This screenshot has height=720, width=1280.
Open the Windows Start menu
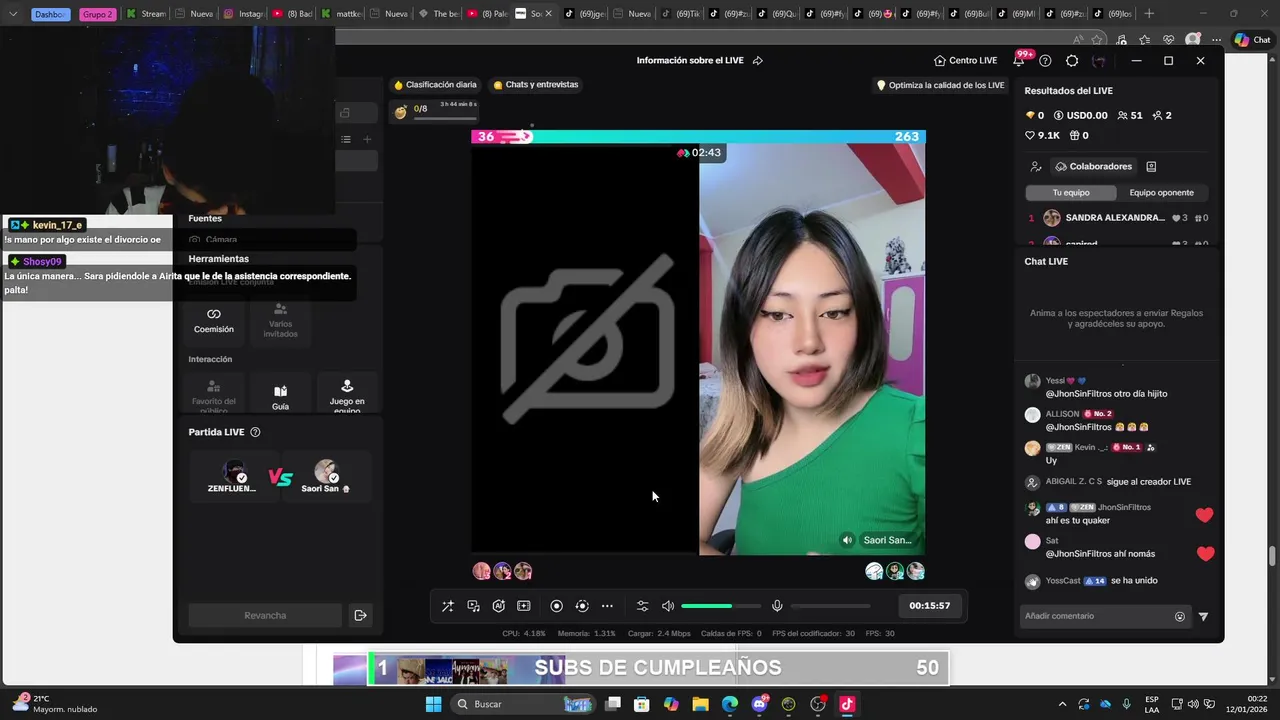[x=433, y=704]
